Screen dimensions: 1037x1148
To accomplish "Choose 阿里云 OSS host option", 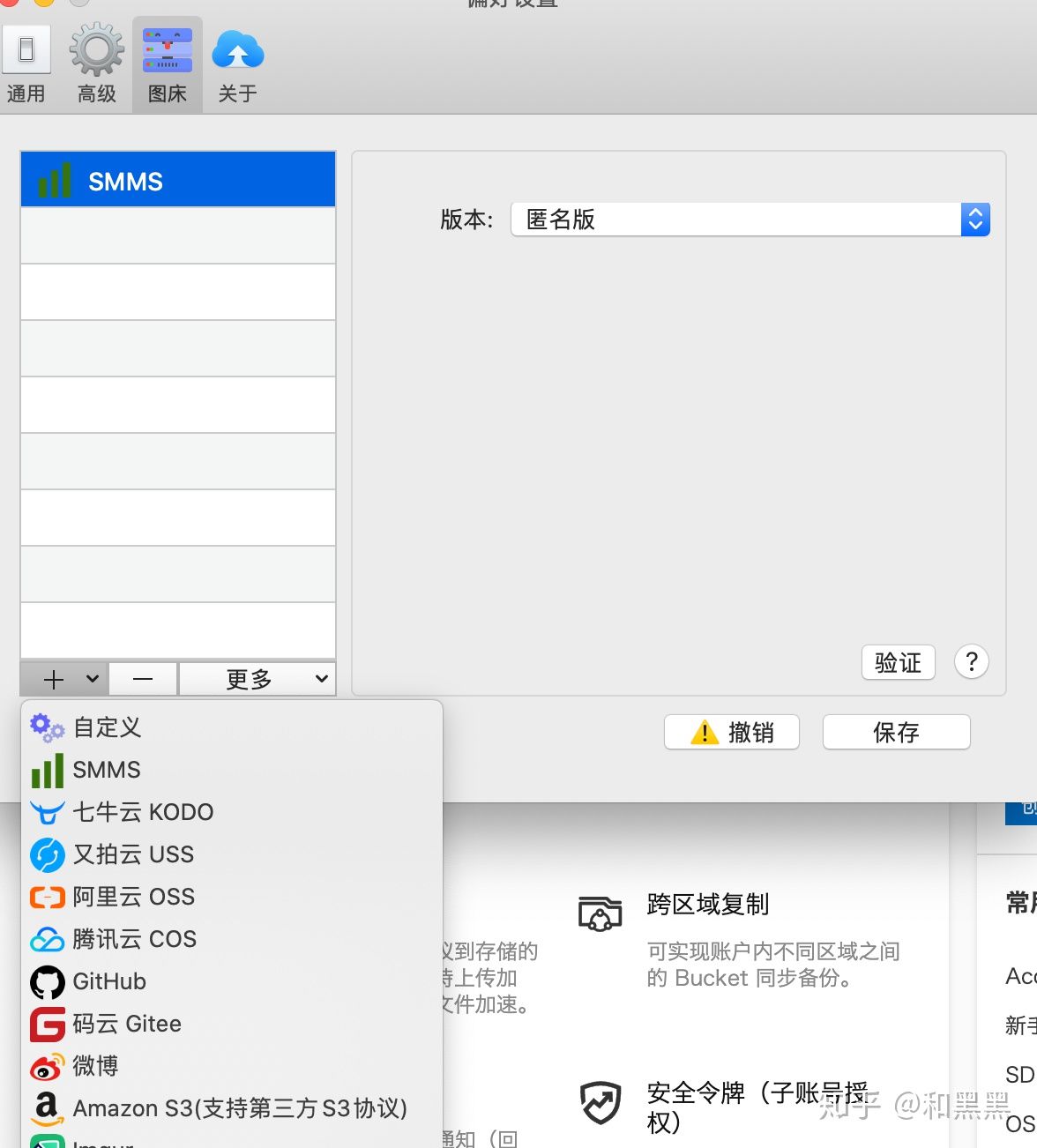I will [133, 897].
